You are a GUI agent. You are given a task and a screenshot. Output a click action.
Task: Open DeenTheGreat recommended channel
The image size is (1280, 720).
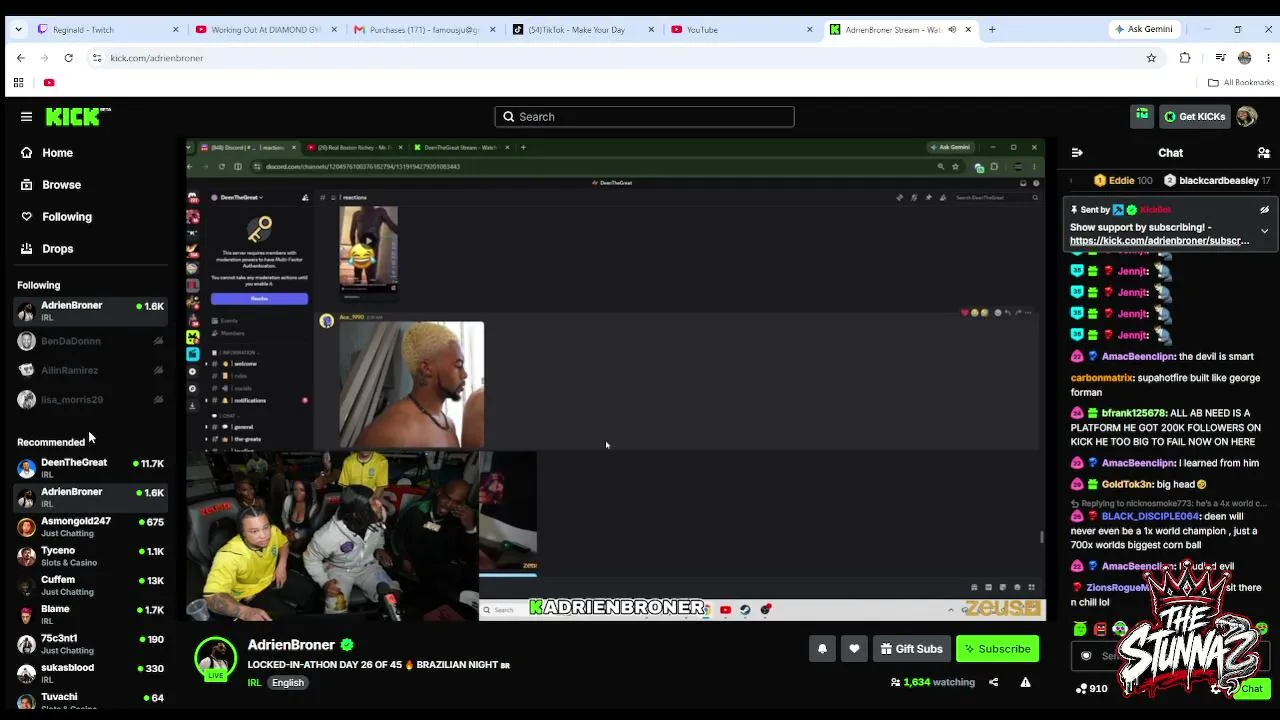[x=90, y=468]
